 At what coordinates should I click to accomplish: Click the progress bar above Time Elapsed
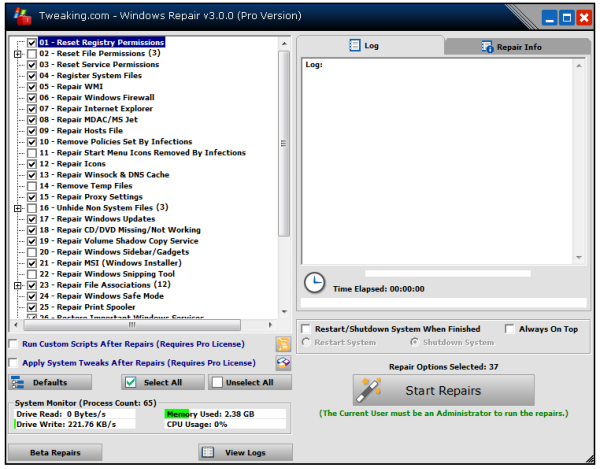pyautogui.click(x=448, y=273)
